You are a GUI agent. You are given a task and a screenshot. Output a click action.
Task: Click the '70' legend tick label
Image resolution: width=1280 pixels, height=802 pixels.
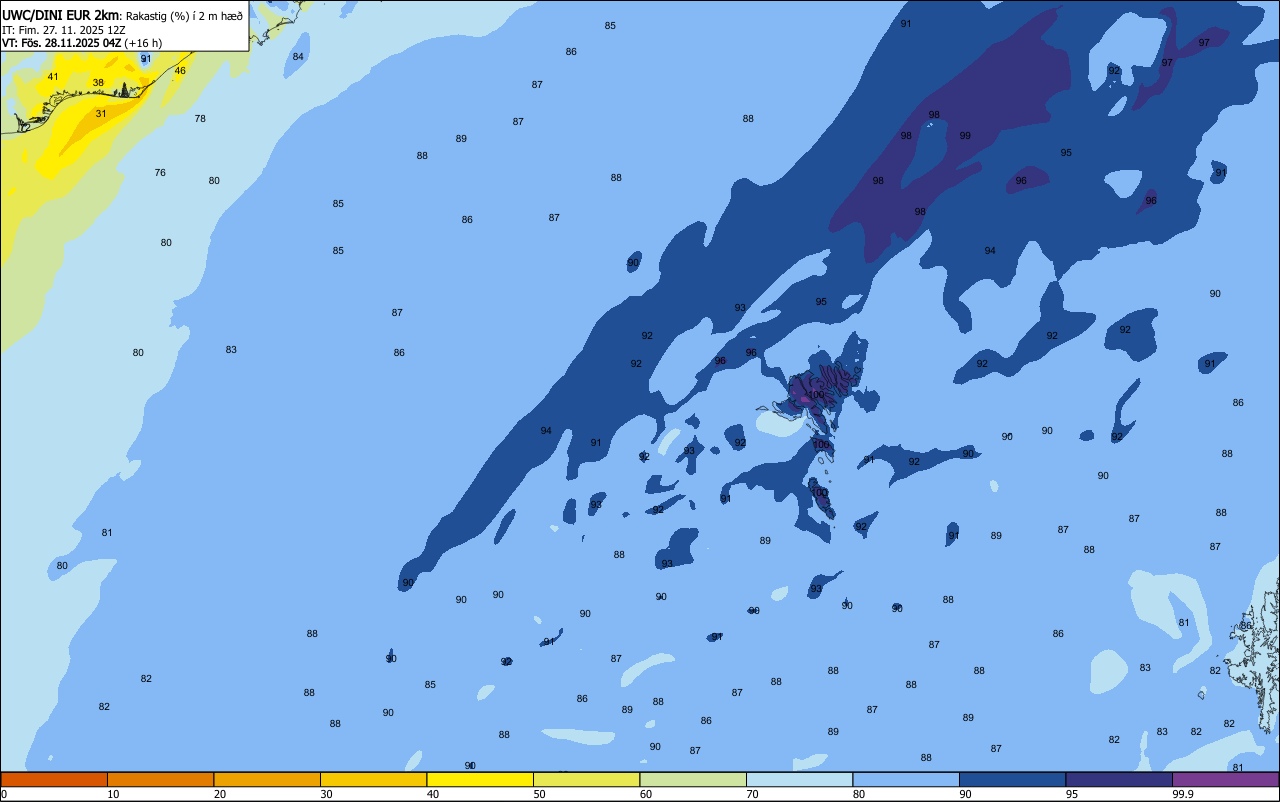753,794
